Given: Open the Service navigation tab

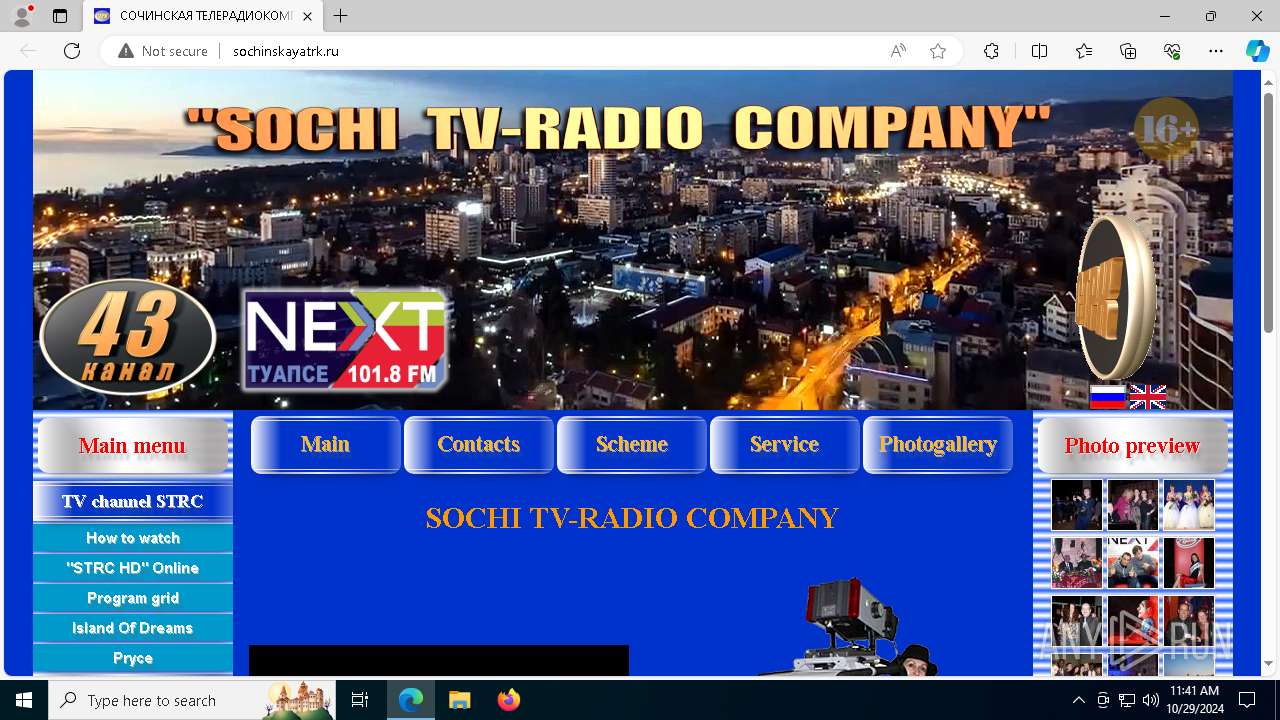Looking at the screenshot, I should (784, 444).
